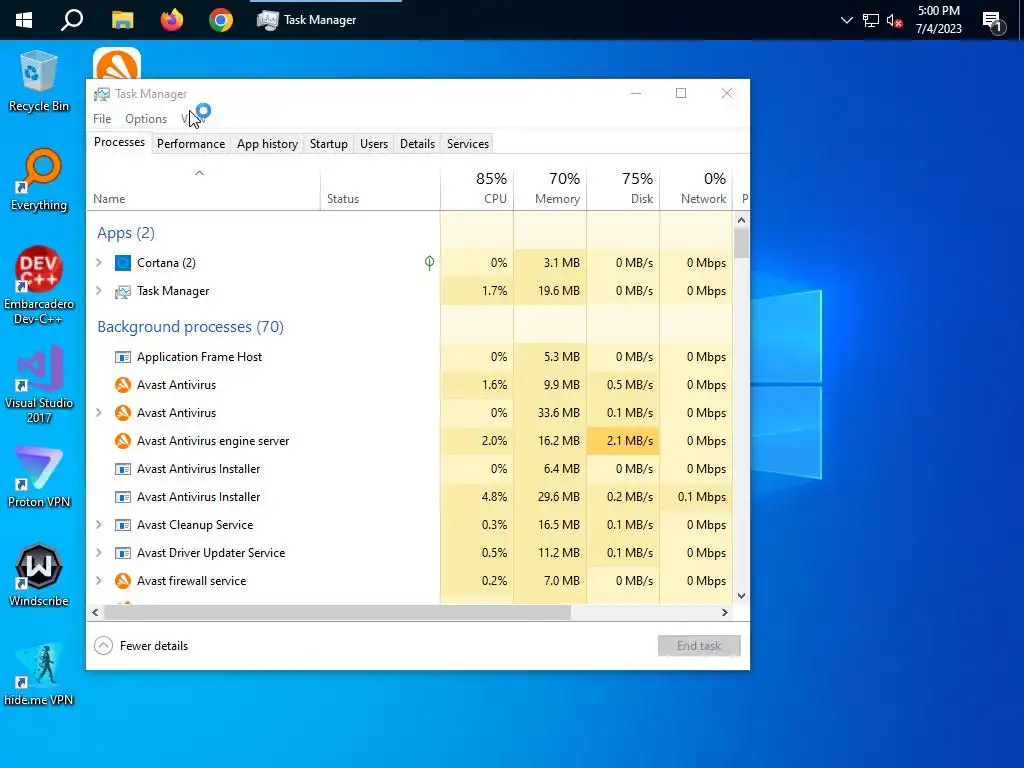The image size is (1024, 768).
Task: Sort by the 70% Memory column
Action: tap(550, 189)
